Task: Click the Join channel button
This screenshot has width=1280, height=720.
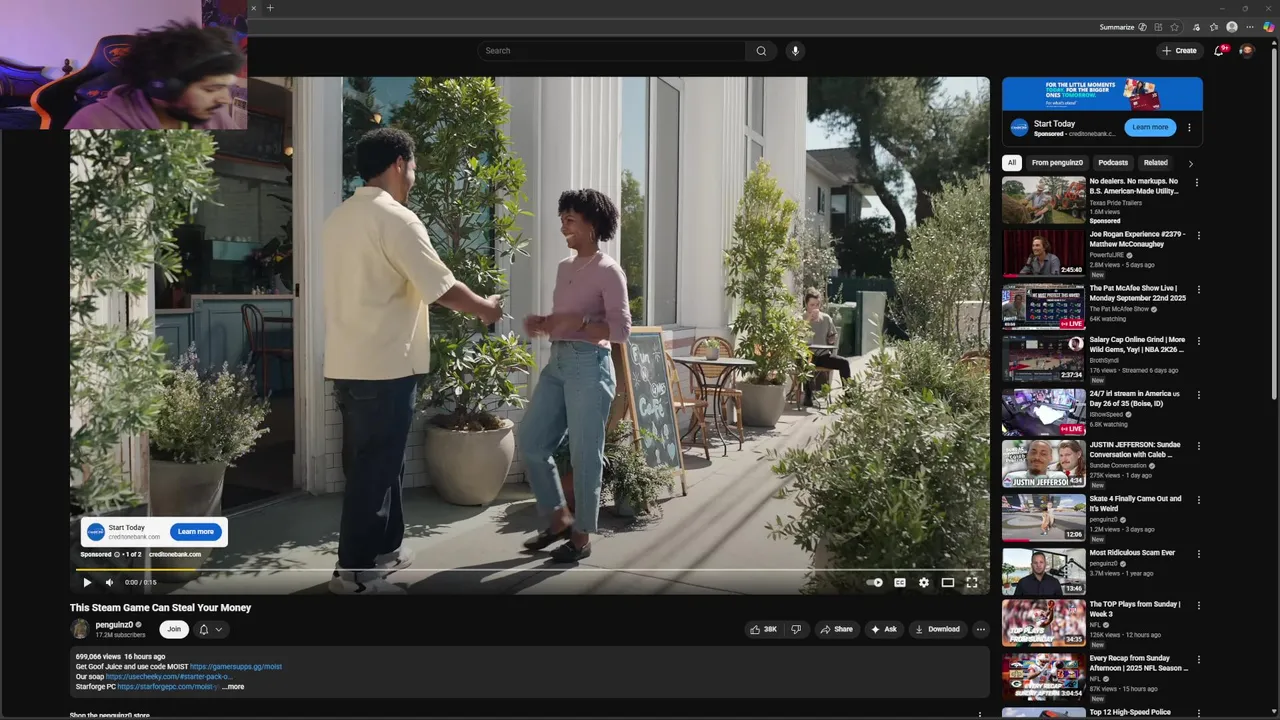Action: (x=174, y=629)
